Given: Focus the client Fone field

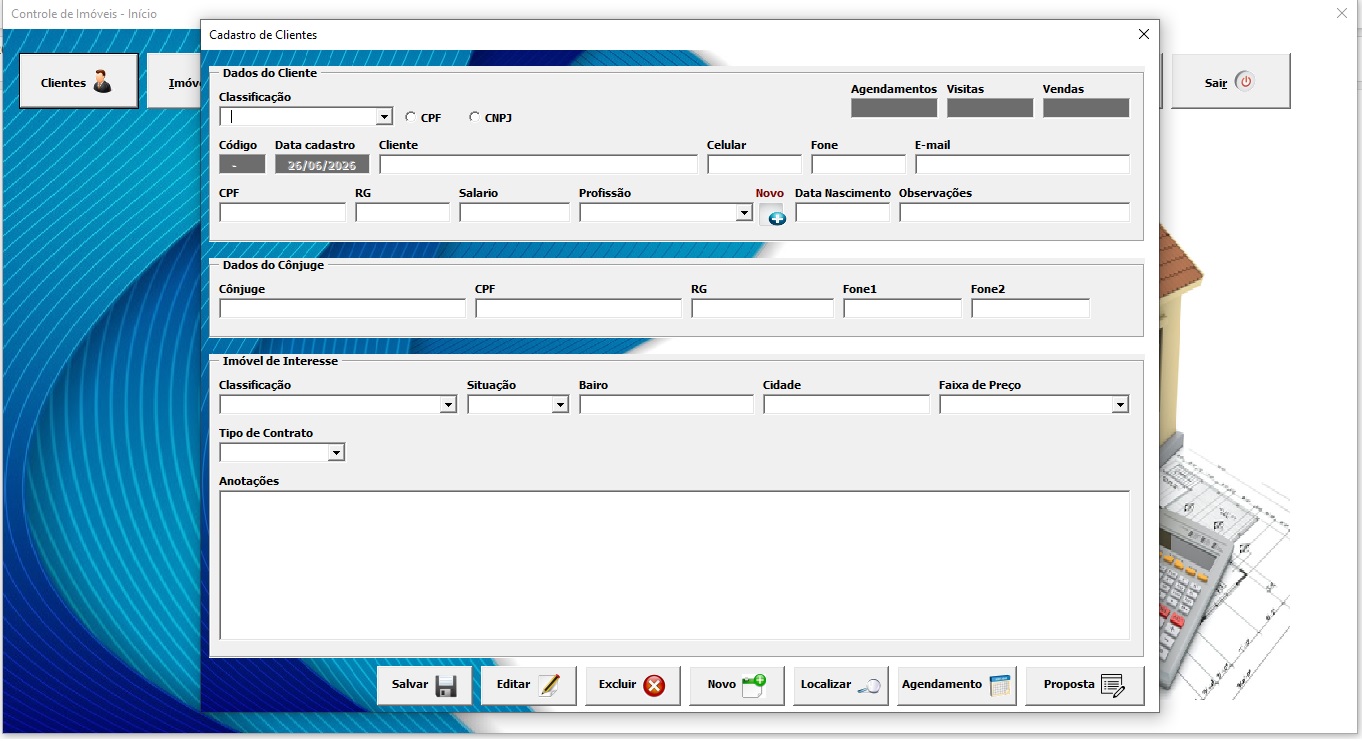Looking at the screenshot, I should pyautogui.click(x=858, y=164).
